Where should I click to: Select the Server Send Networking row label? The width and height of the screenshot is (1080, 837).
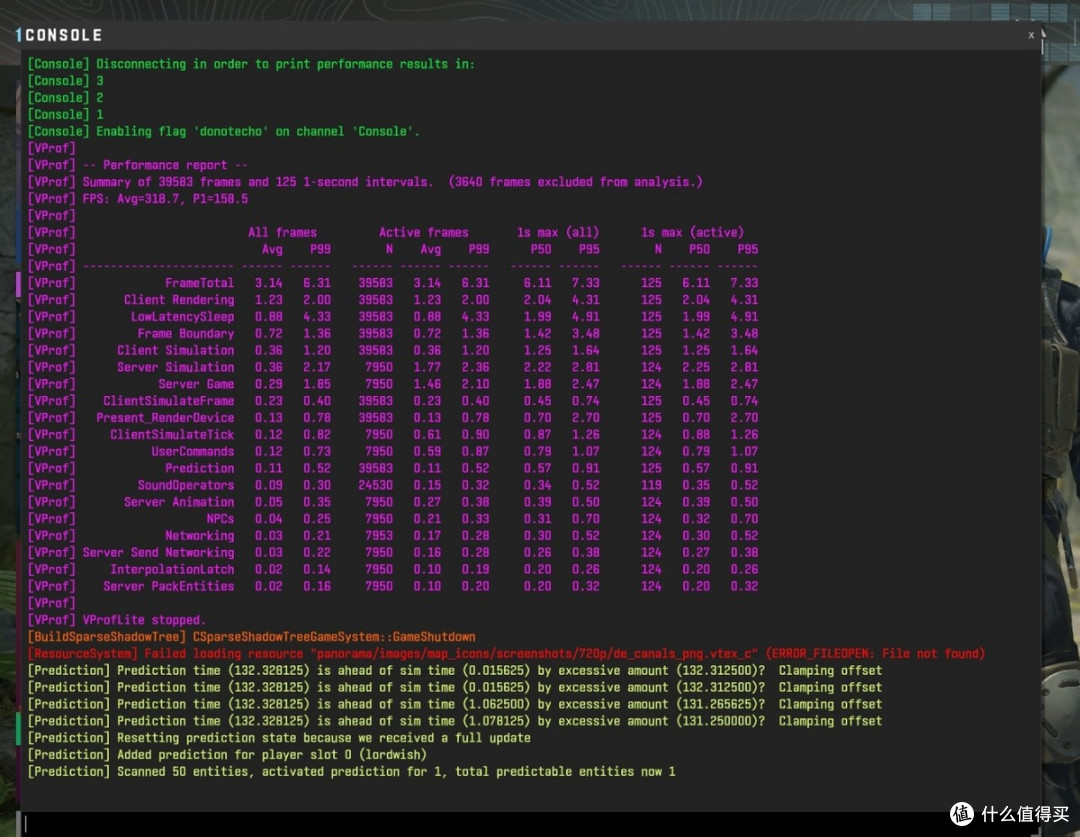point(158,552)
